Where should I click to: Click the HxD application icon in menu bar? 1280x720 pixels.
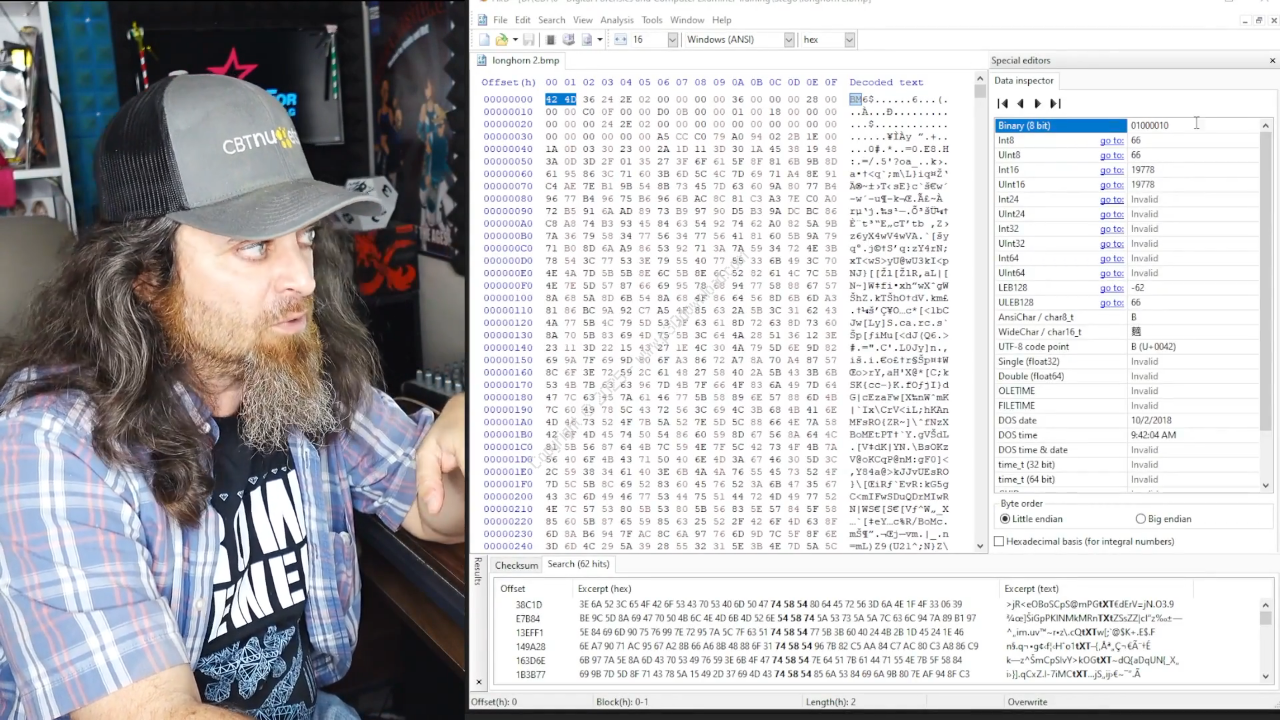point(482,20)
